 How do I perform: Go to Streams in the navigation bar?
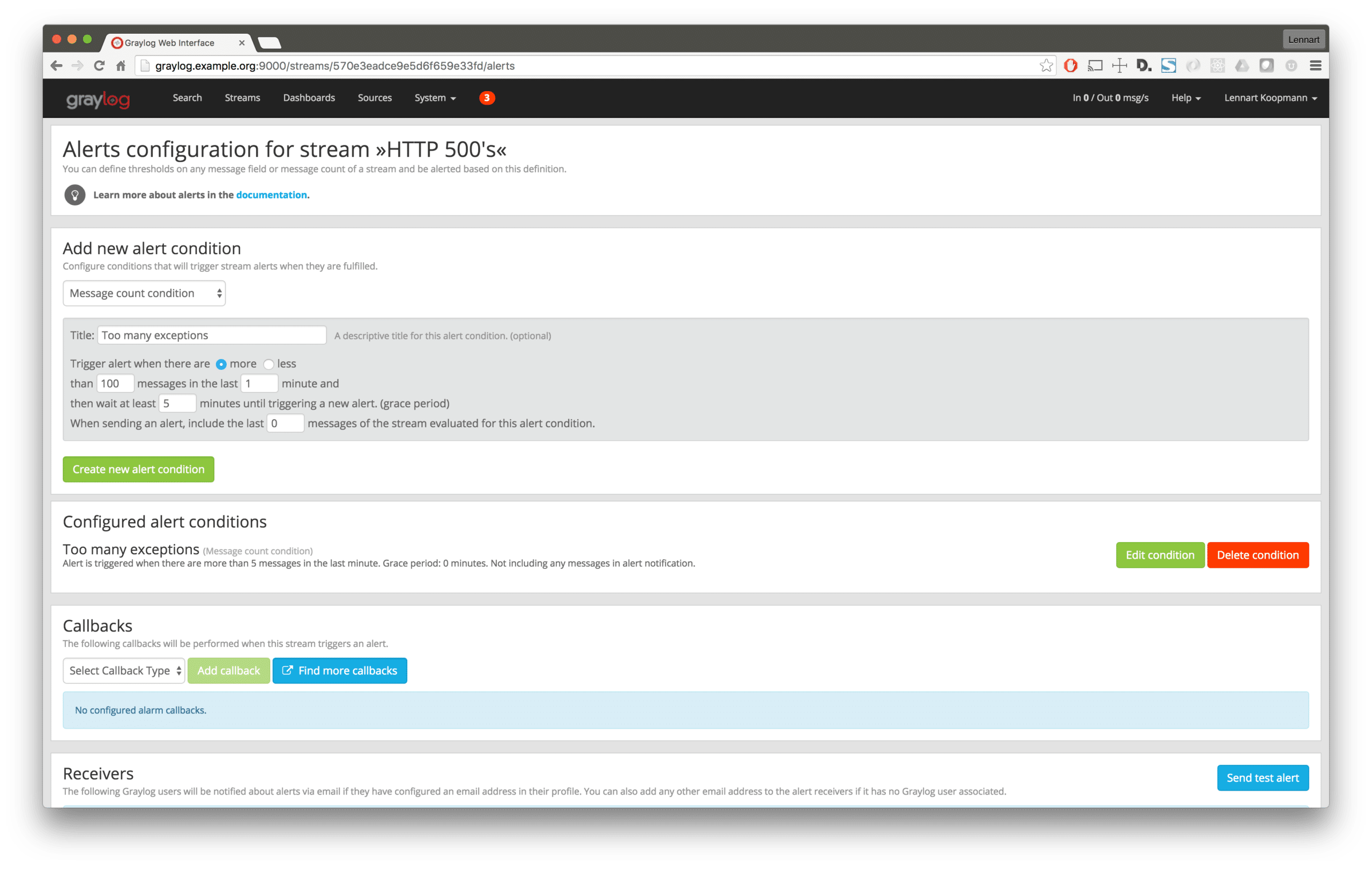click(242, 98)
